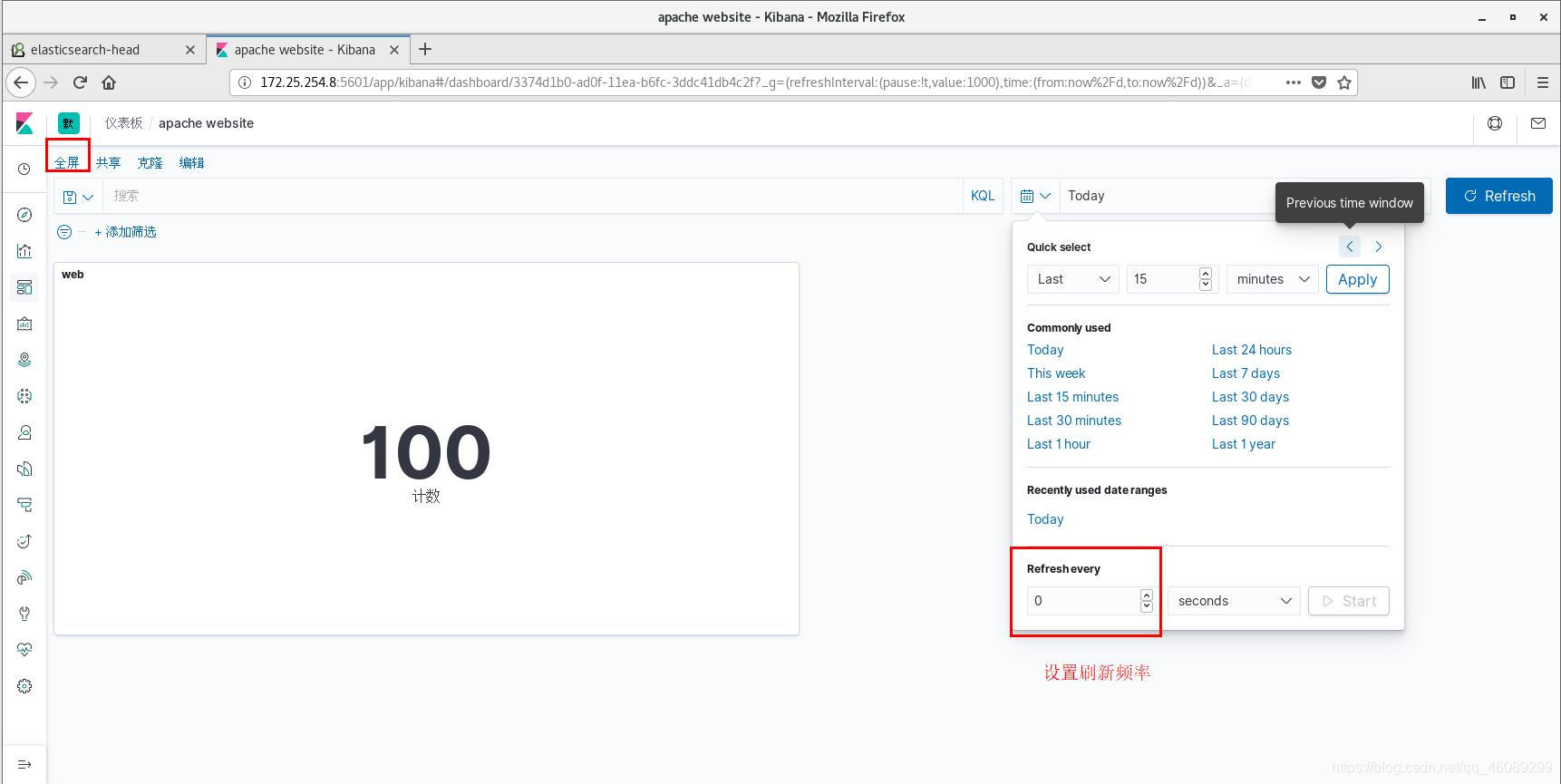This screenshot has width=1561, height=784.
Task: Open SIEM icon in sidebar
Action: coord(24,577)
